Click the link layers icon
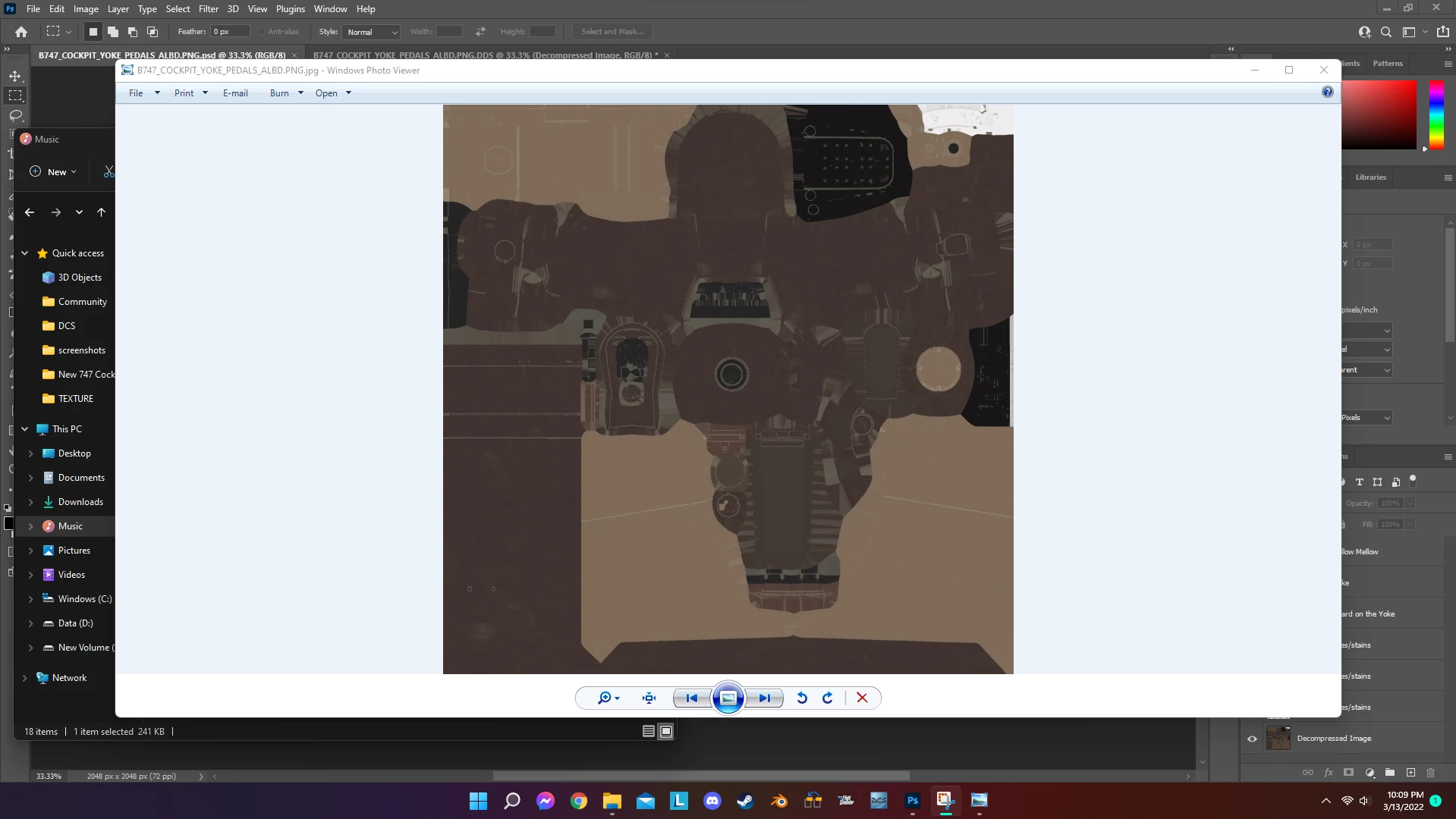The height and width of the screenshot is (819, 1456). pos(1308,773)
